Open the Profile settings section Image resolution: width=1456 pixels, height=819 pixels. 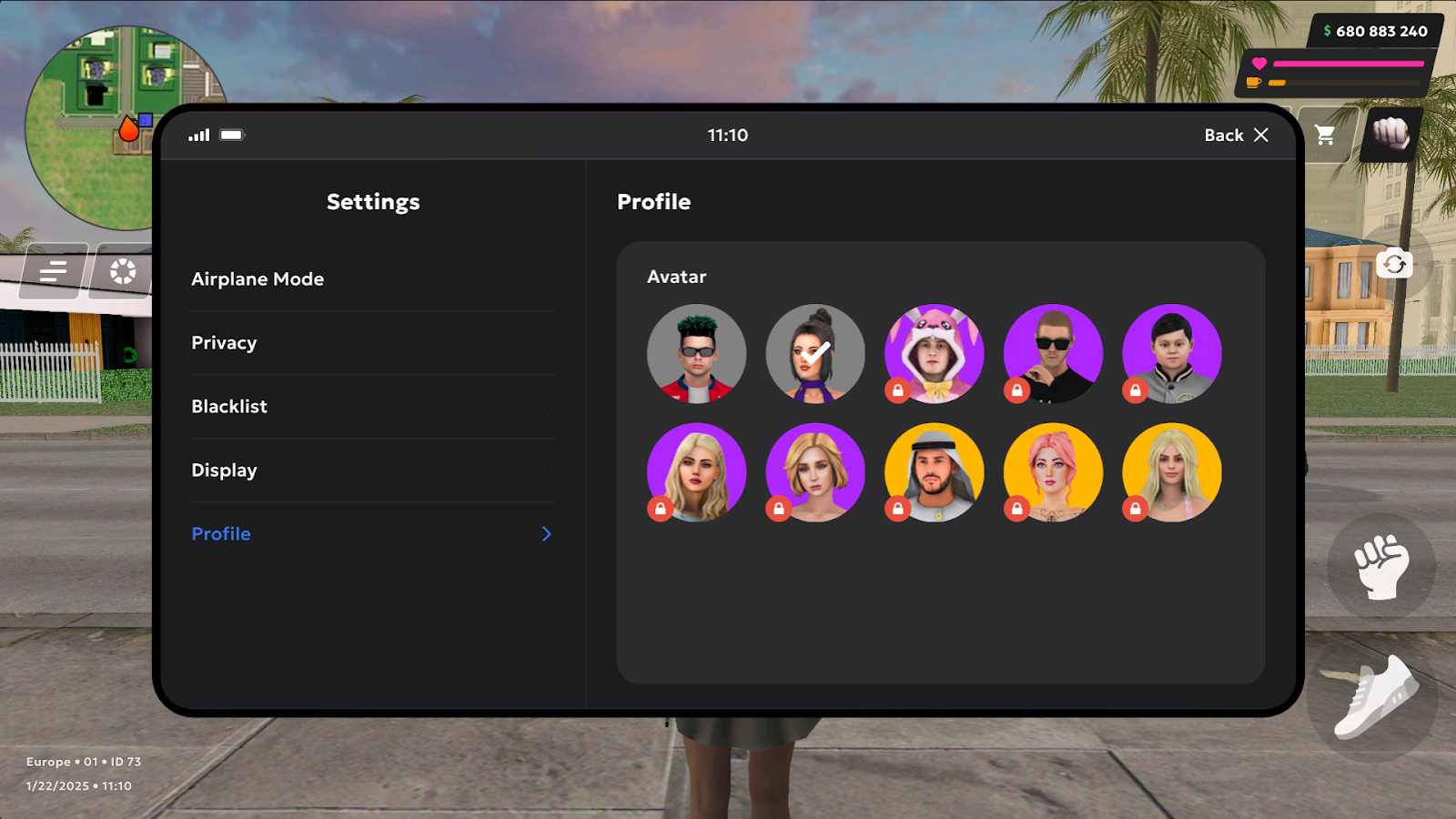[x=373, y=534]
